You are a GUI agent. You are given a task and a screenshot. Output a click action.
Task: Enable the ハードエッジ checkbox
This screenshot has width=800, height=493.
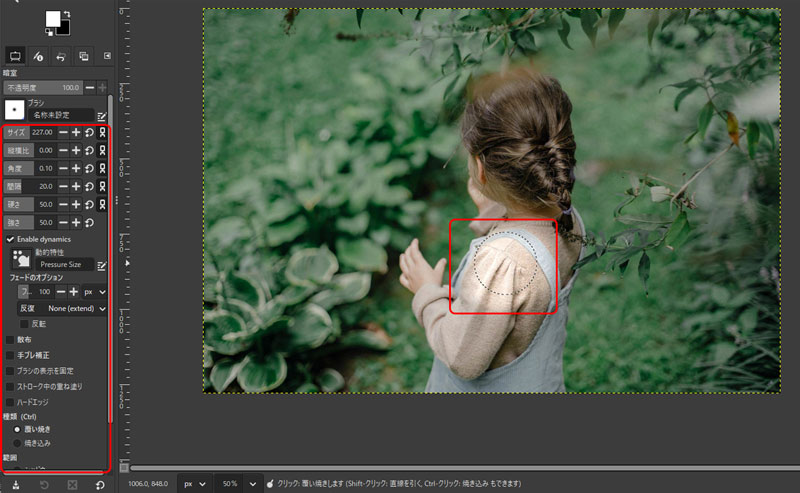[10, 402]
